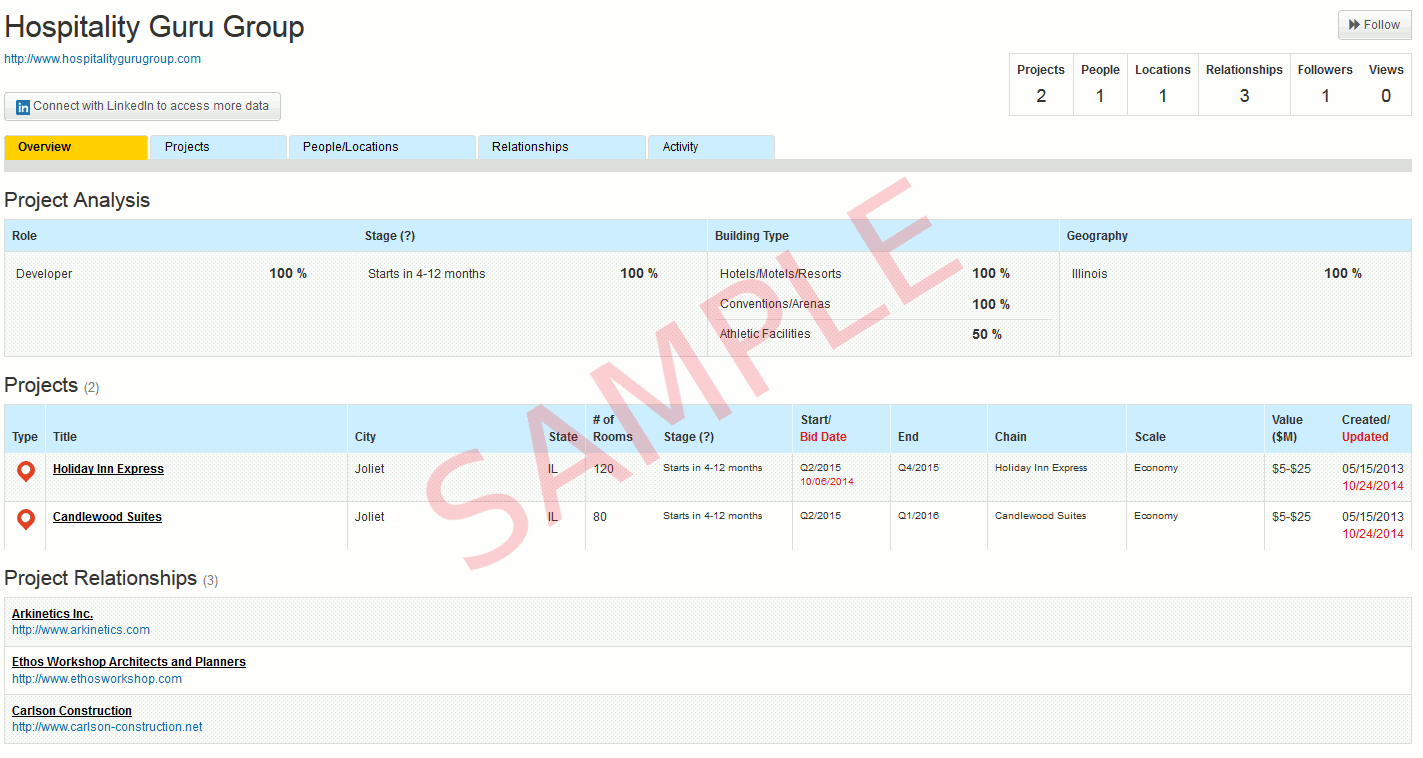Visit www.ethosworkshop.com link
The height and width of the screenshot is (758, 1423).
click(x=97, y=679)
